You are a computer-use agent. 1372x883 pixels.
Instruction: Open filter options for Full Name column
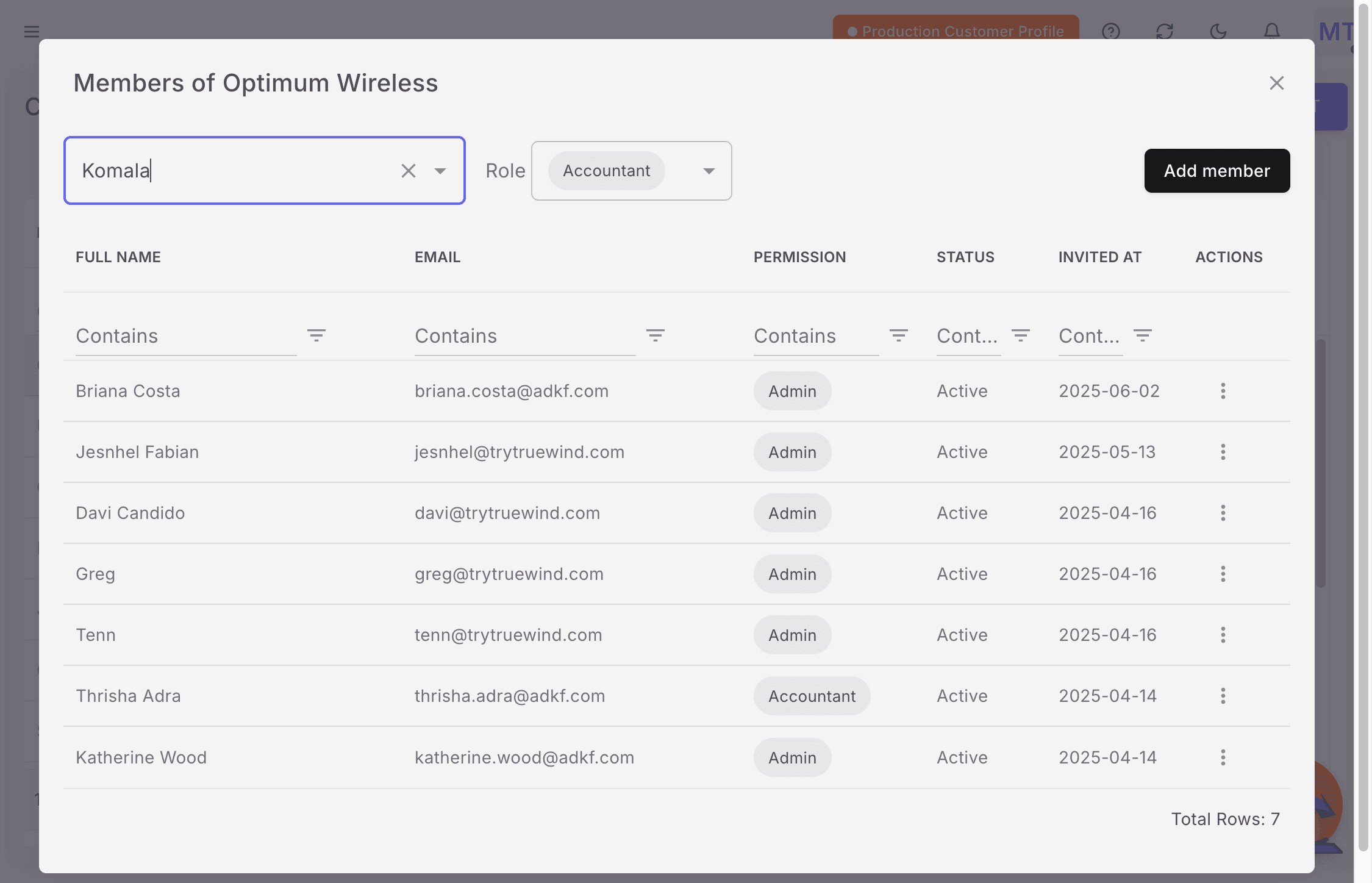click(x=316, y=335)
